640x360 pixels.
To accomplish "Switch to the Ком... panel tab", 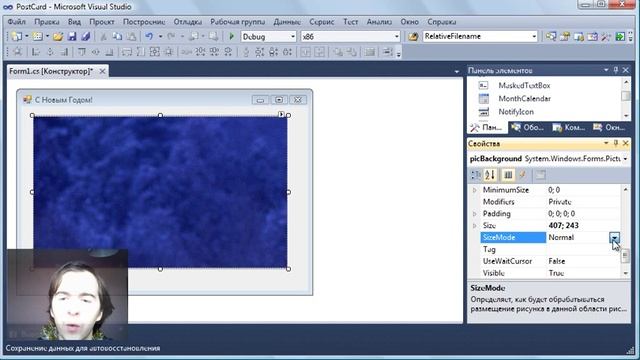I will point(569,128).
